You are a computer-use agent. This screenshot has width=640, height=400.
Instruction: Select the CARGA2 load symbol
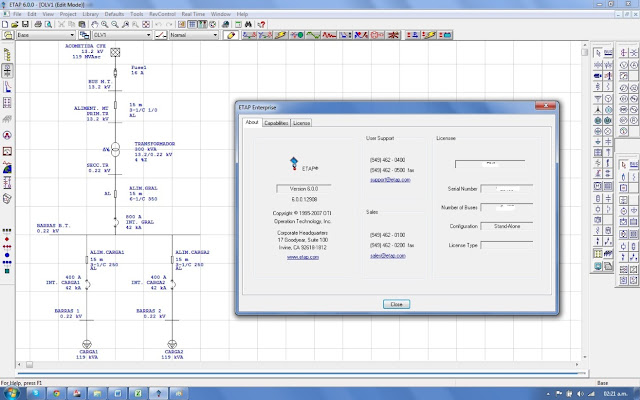click(172, 344)
